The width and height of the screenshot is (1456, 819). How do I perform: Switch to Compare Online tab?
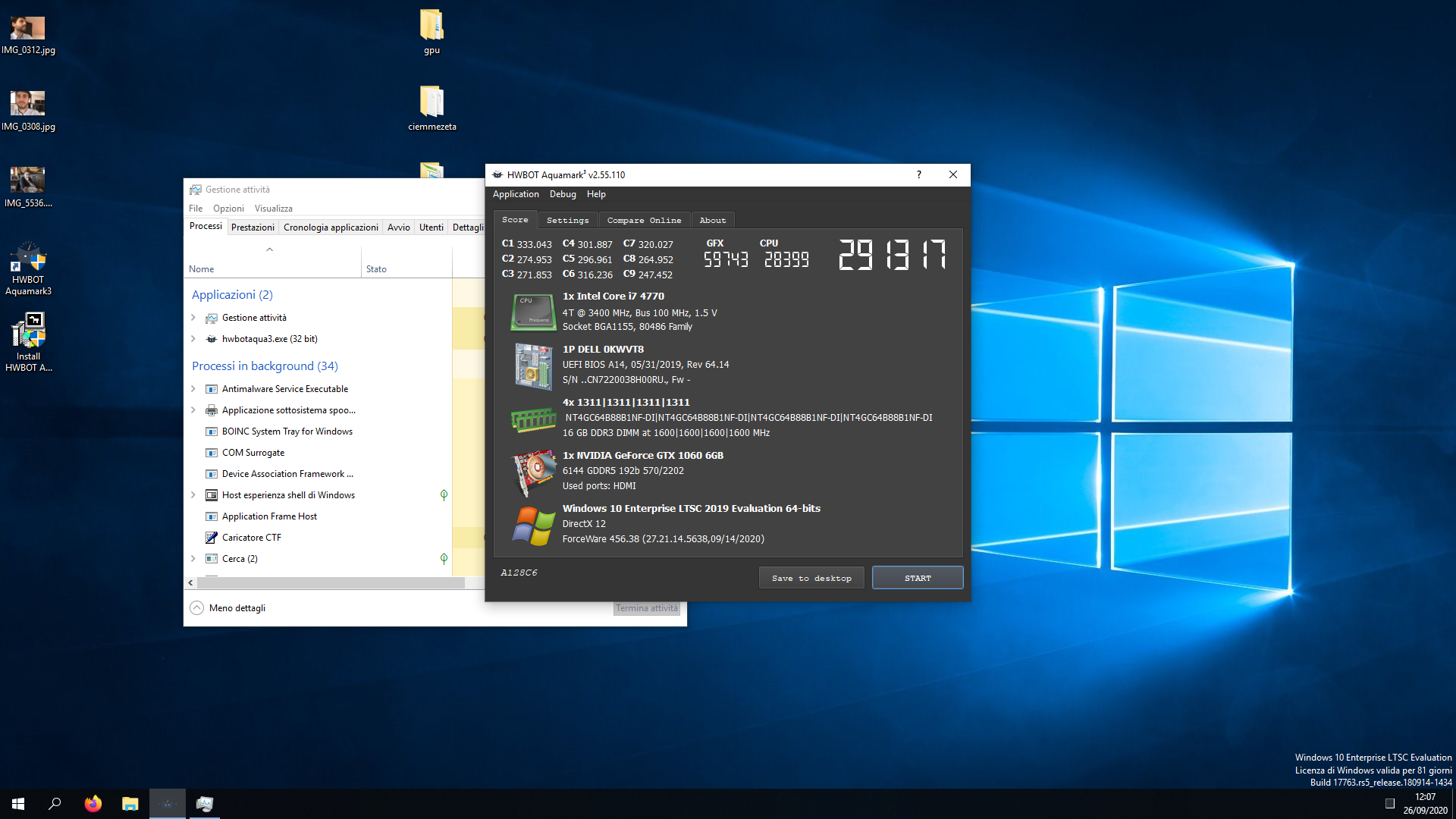pyautogui.click(x=644, y=220)
